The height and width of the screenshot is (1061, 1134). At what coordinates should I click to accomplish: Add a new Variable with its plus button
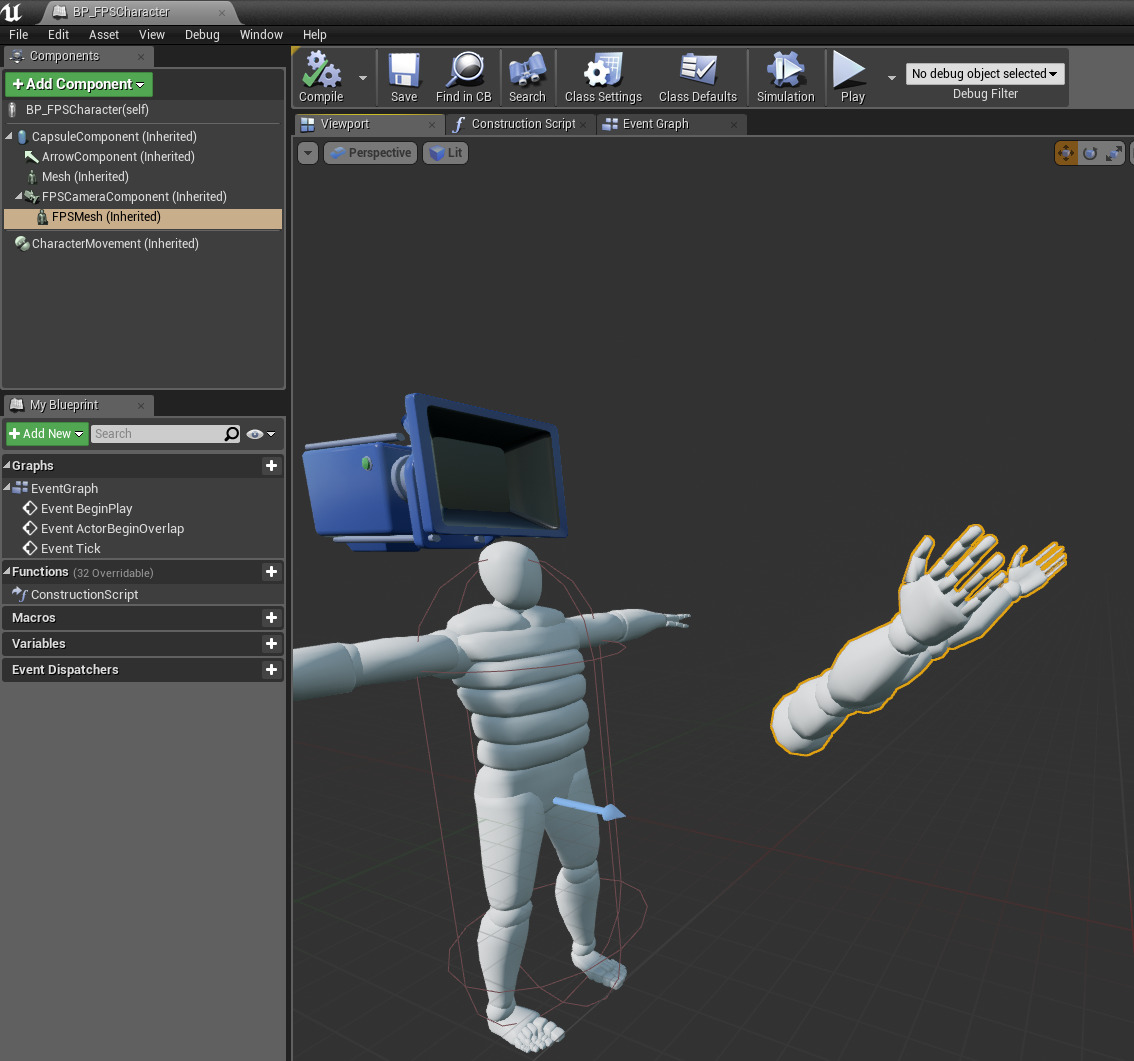271,643
